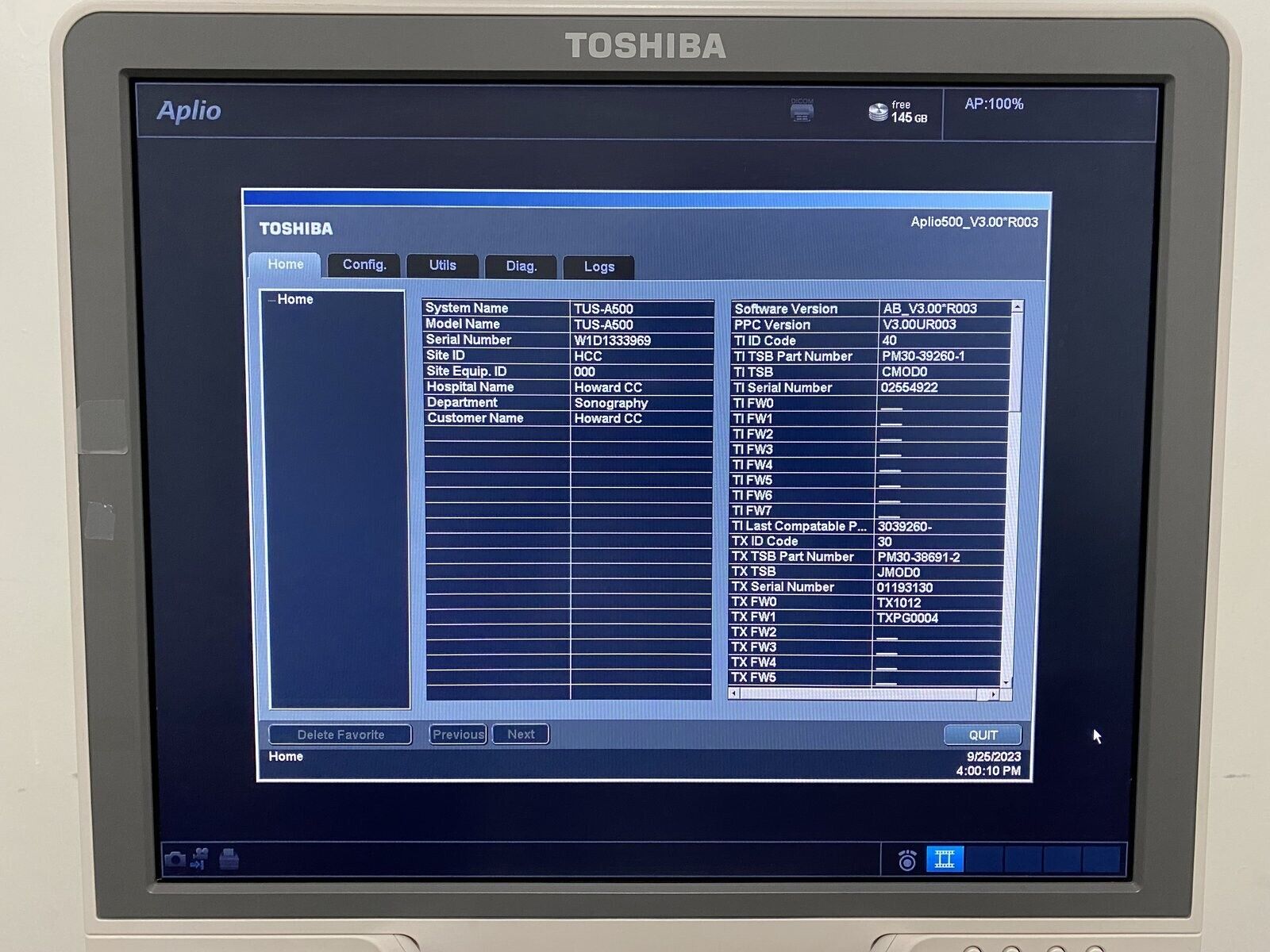This screenshot has width=1270, height=952.
Task: Click the camera snapshot icon in status bar
Action: 175,859
